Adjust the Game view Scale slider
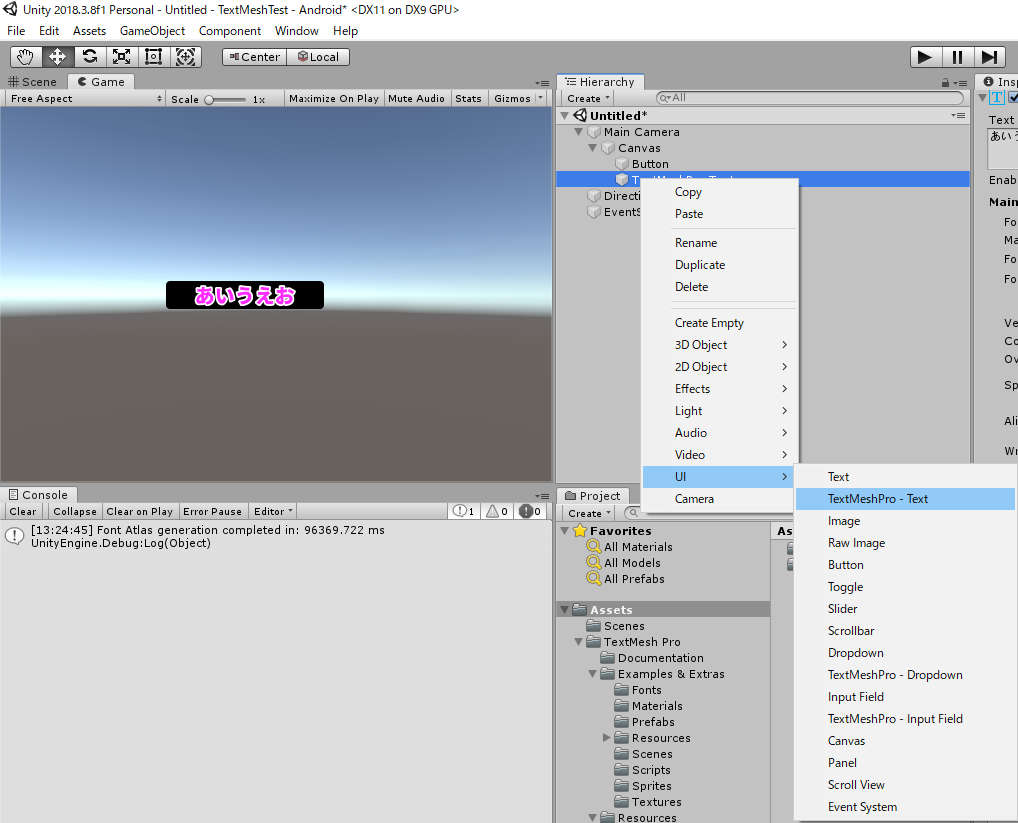Viewport: 1018px width, 823px height. 225,99
